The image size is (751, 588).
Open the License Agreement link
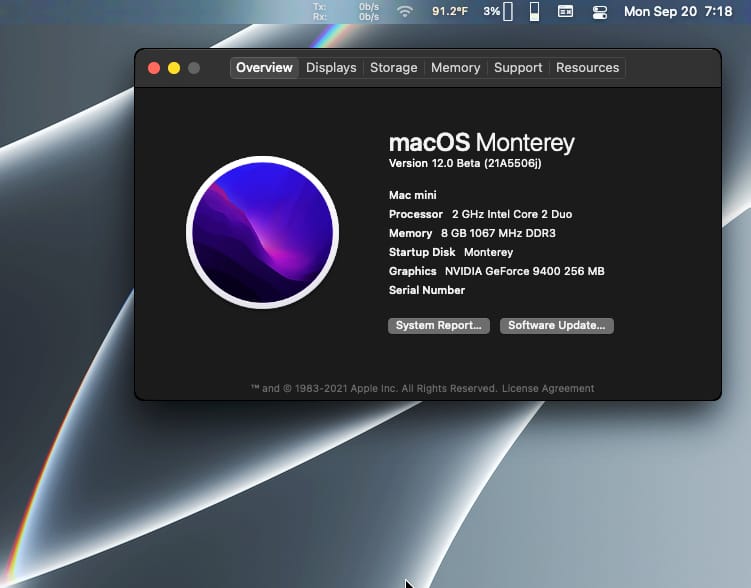[x=548, y=388]
